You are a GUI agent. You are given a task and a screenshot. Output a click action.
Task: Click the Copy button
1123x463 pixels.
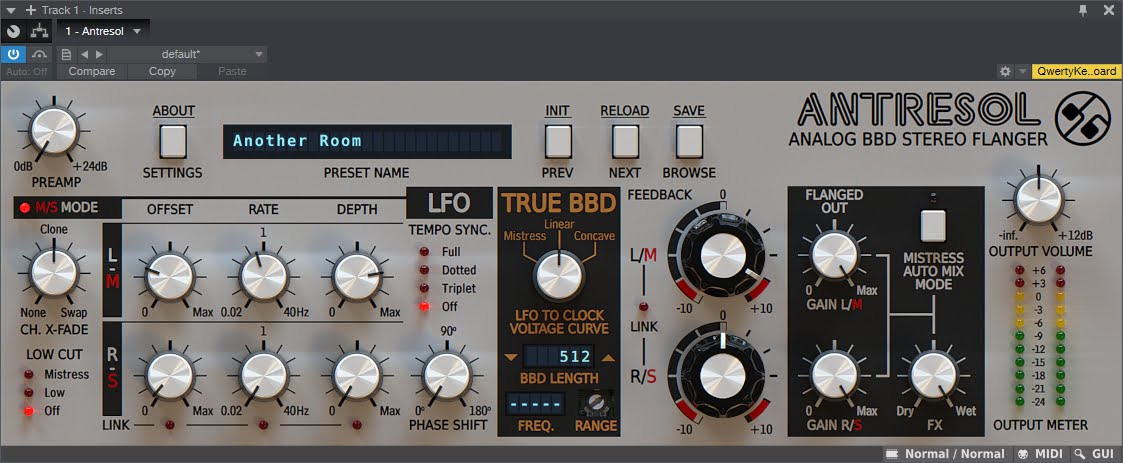(162, 71)
